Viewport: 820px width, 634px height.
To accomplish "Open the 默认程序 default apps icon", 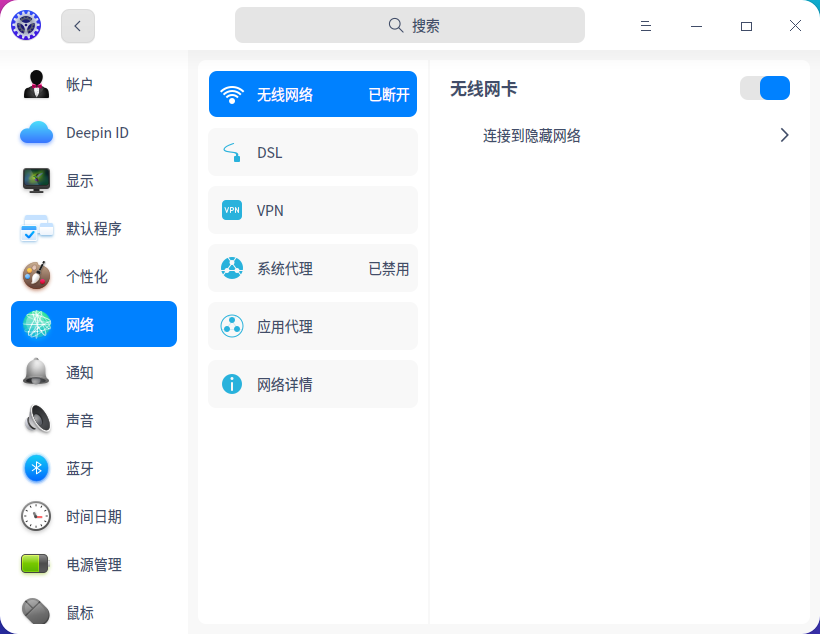I will pos(37,229).
